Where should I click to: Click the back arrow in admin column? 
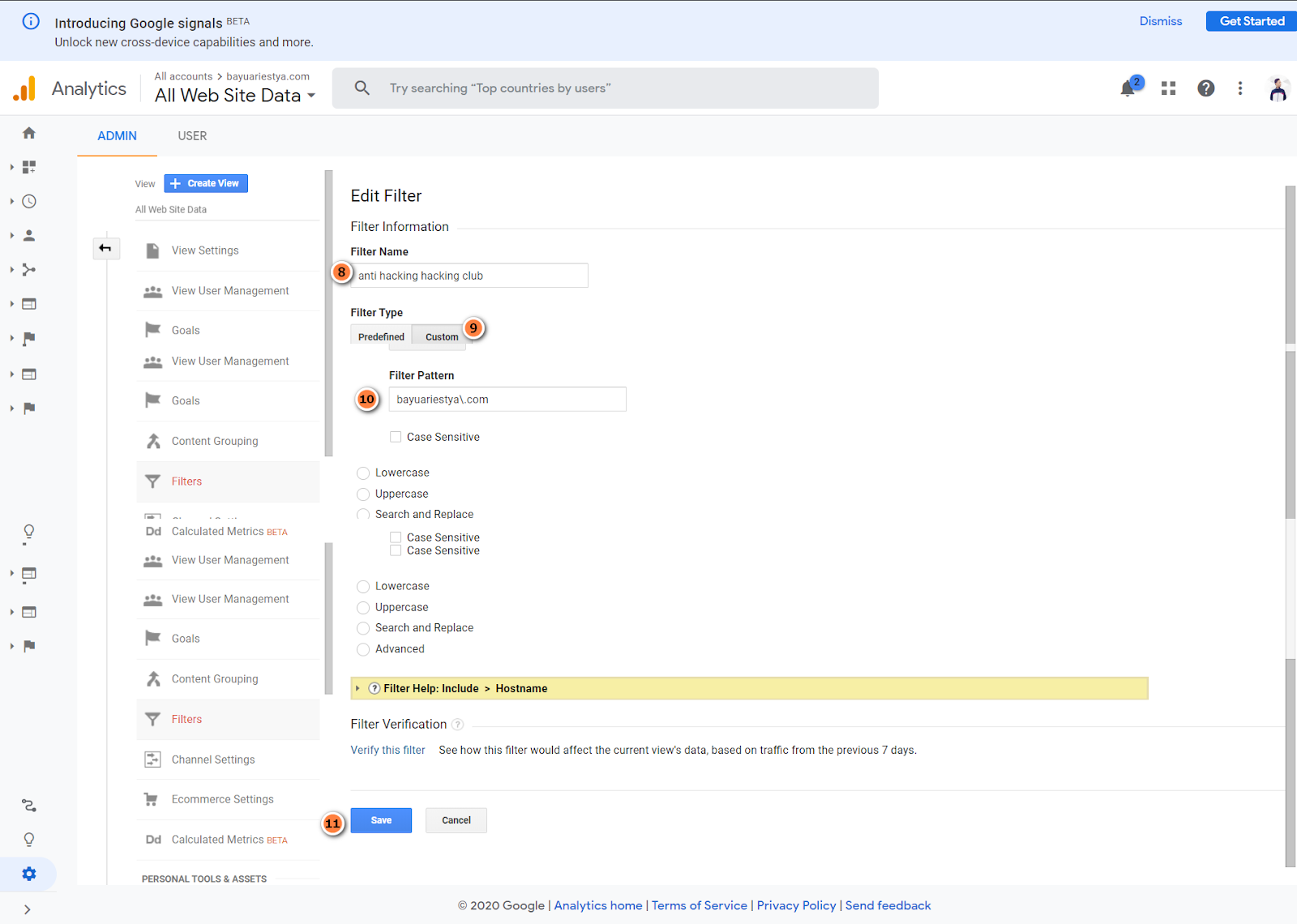click(x=105, y=248)
